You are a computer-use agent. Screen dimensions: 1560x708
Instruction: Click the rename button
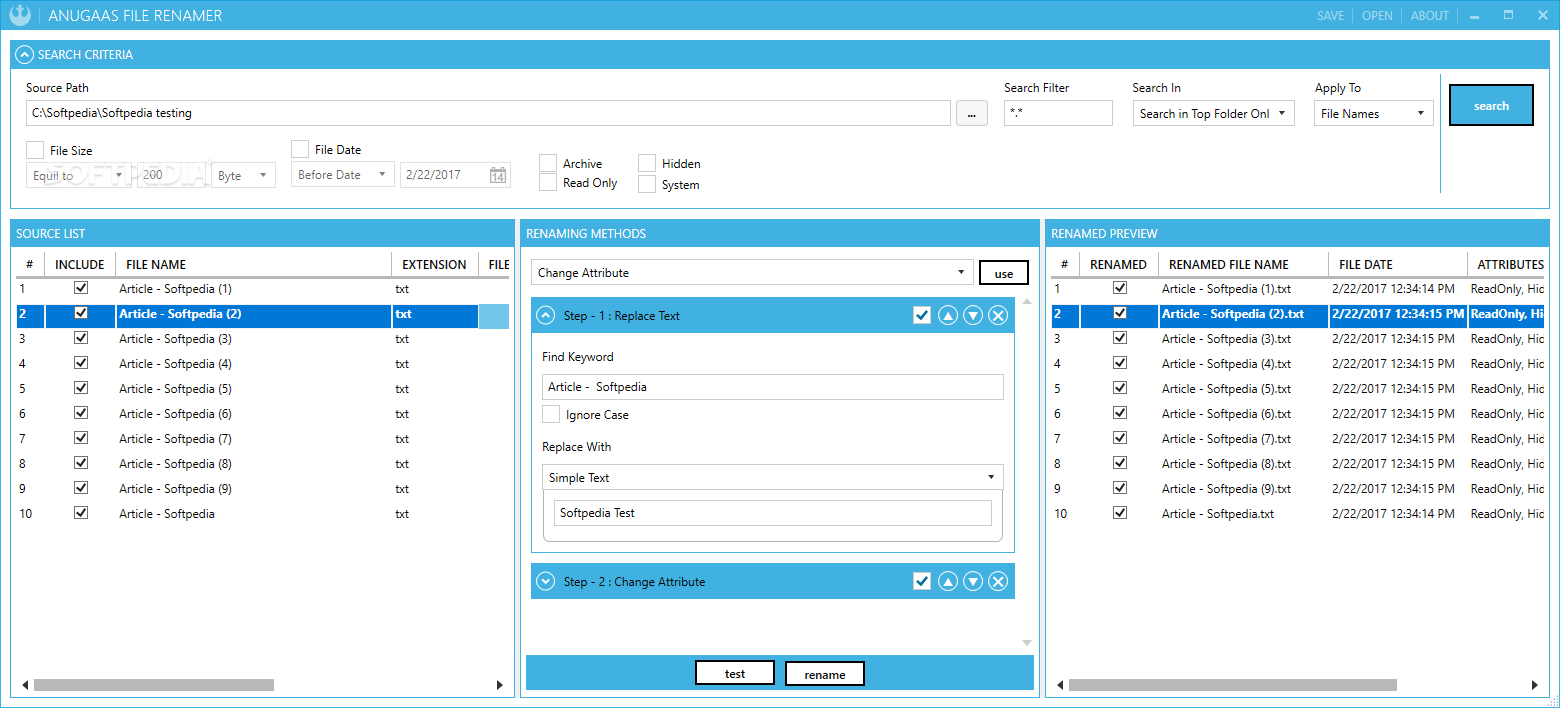click(x=825, y=674)
